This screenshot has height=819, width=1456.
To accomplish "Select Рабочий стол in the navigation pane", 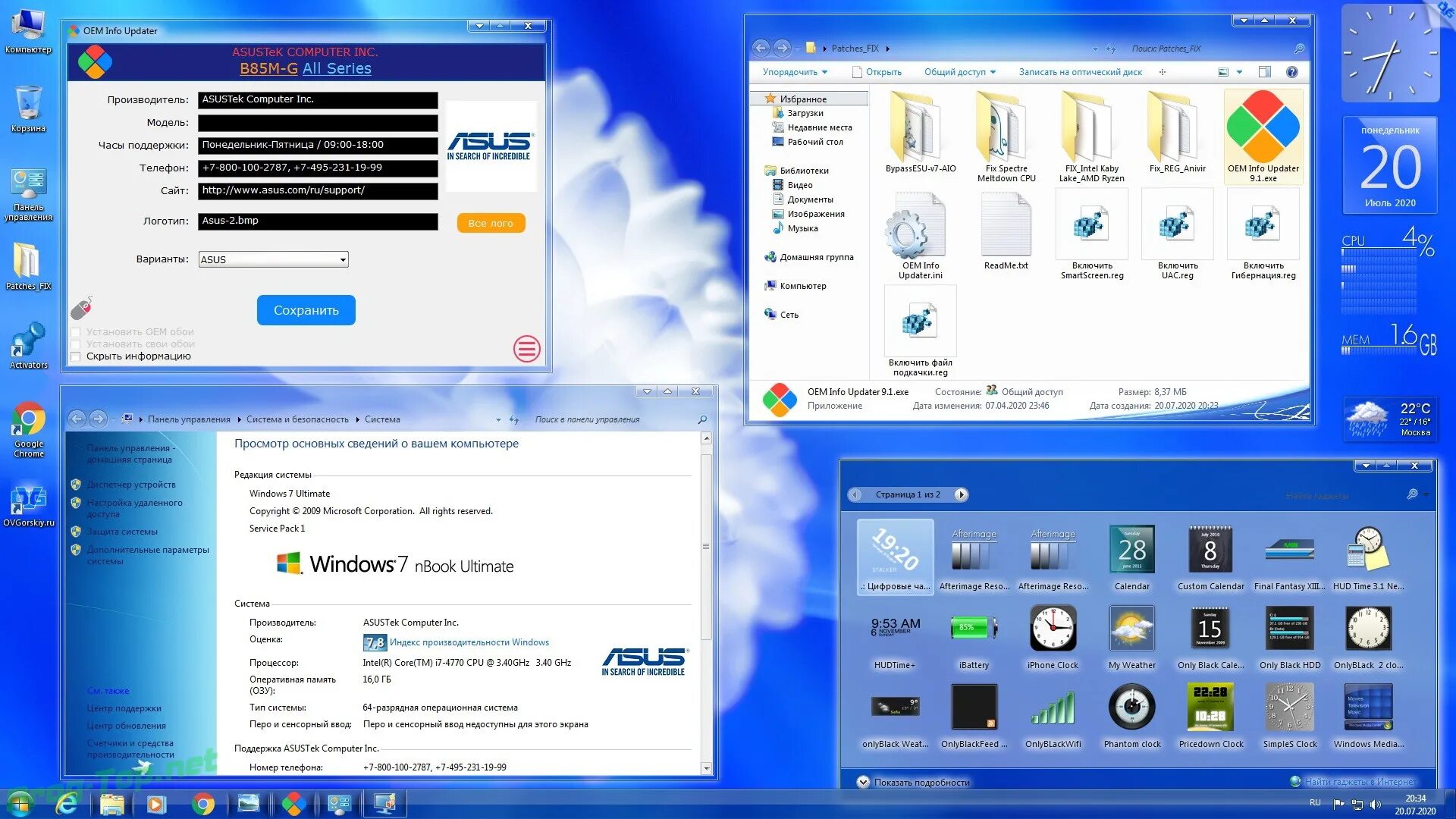I will [814, 142].
